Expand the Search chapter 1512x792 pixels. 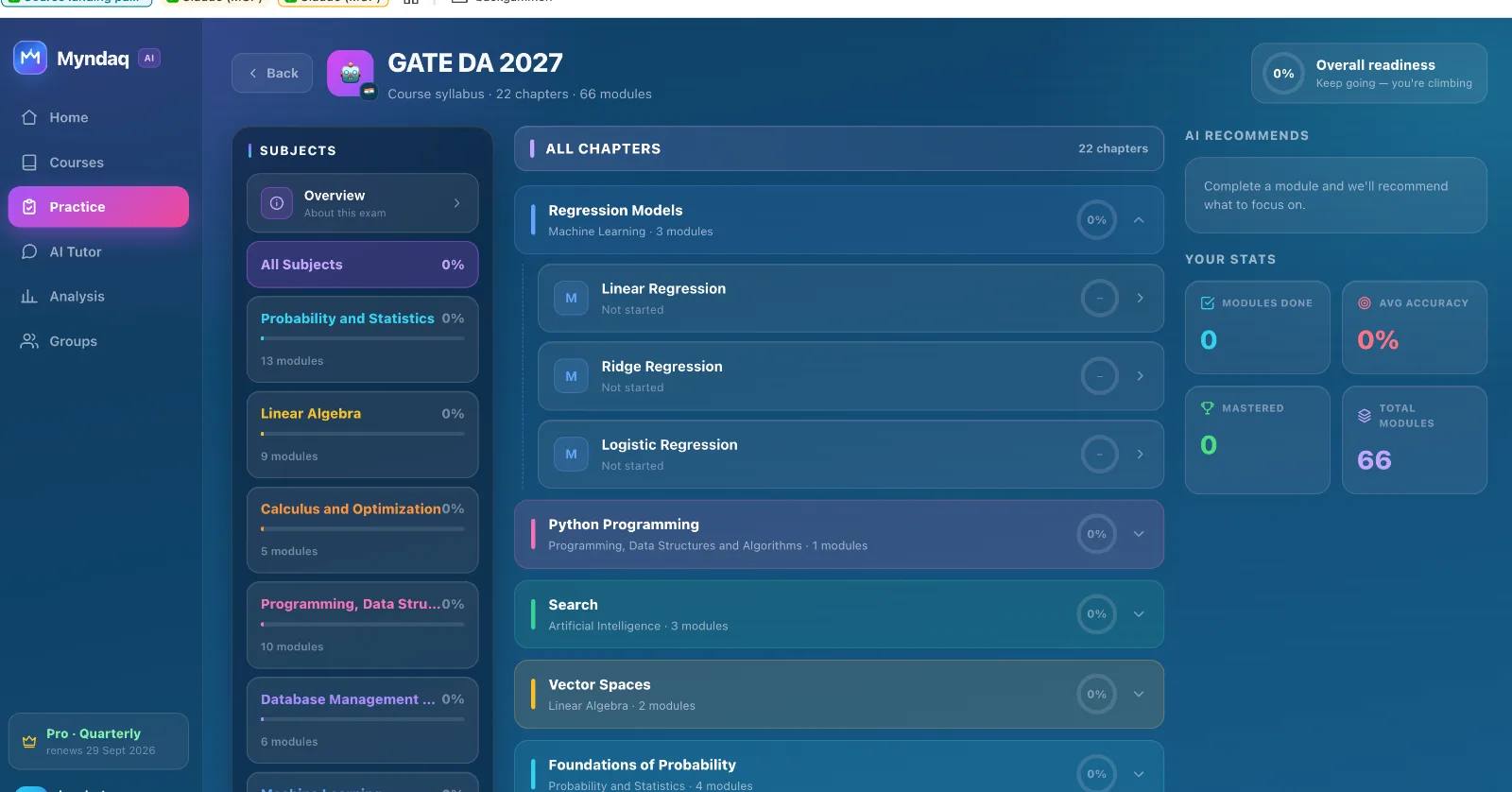tap(839, 614)
